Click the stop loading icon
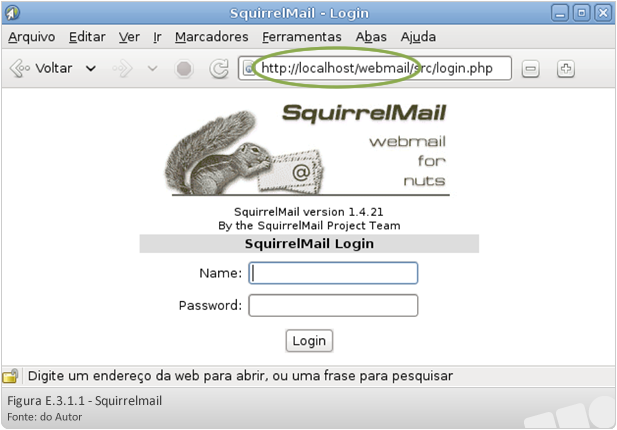Screen dimensions: 617x430 pos(184,68)
